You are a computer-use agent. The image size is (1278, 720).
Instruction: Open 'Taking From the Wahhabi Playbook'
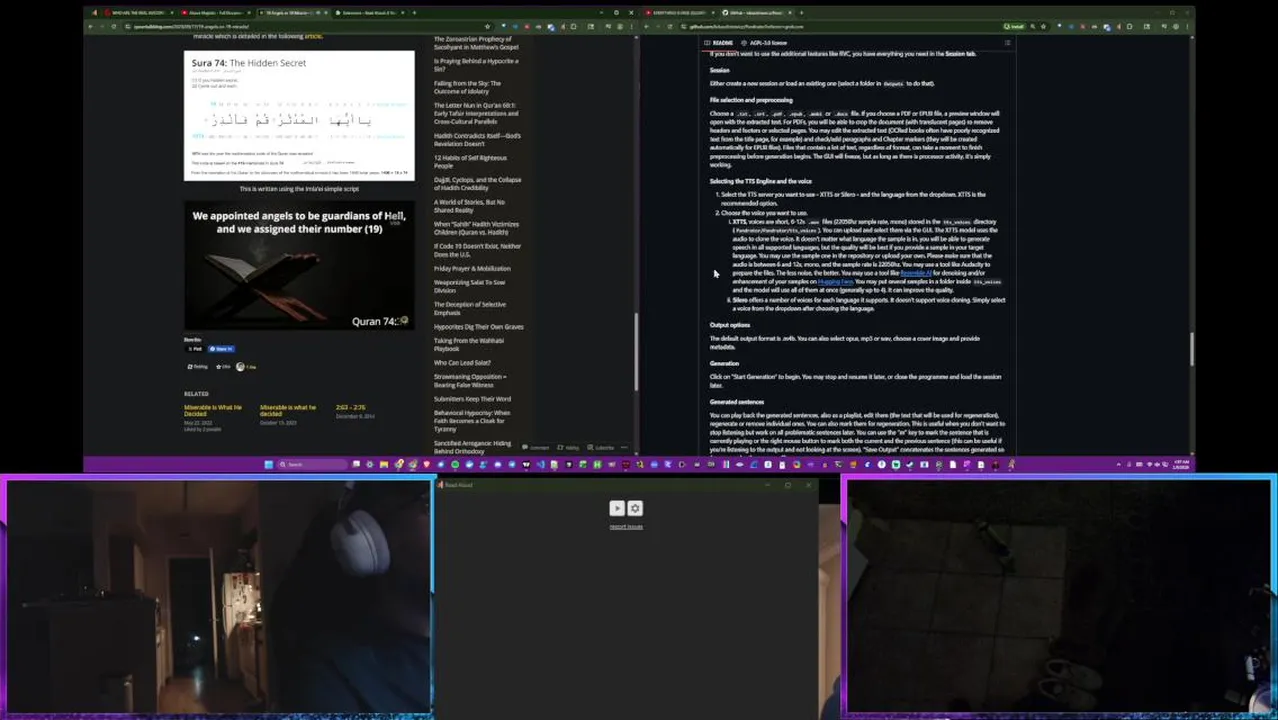(x=469, y=345)
